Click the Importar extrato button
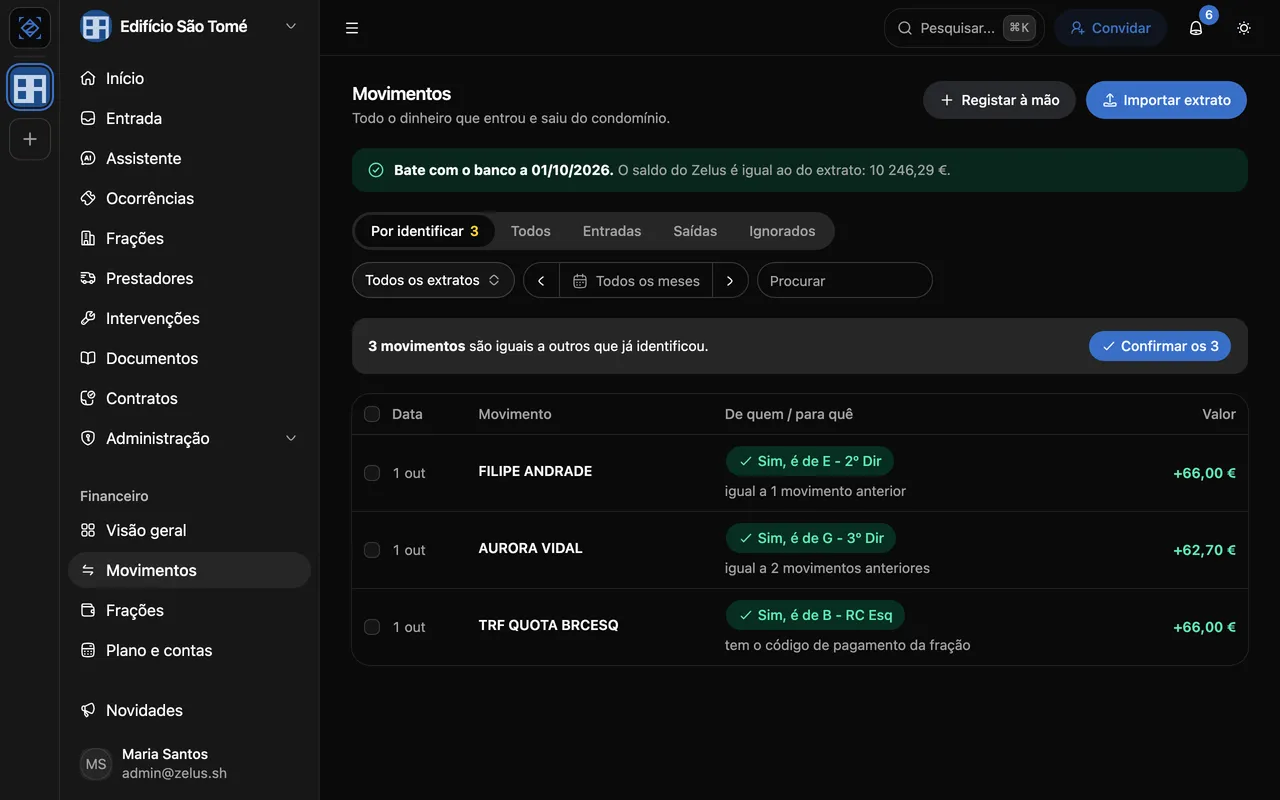 1166,100
